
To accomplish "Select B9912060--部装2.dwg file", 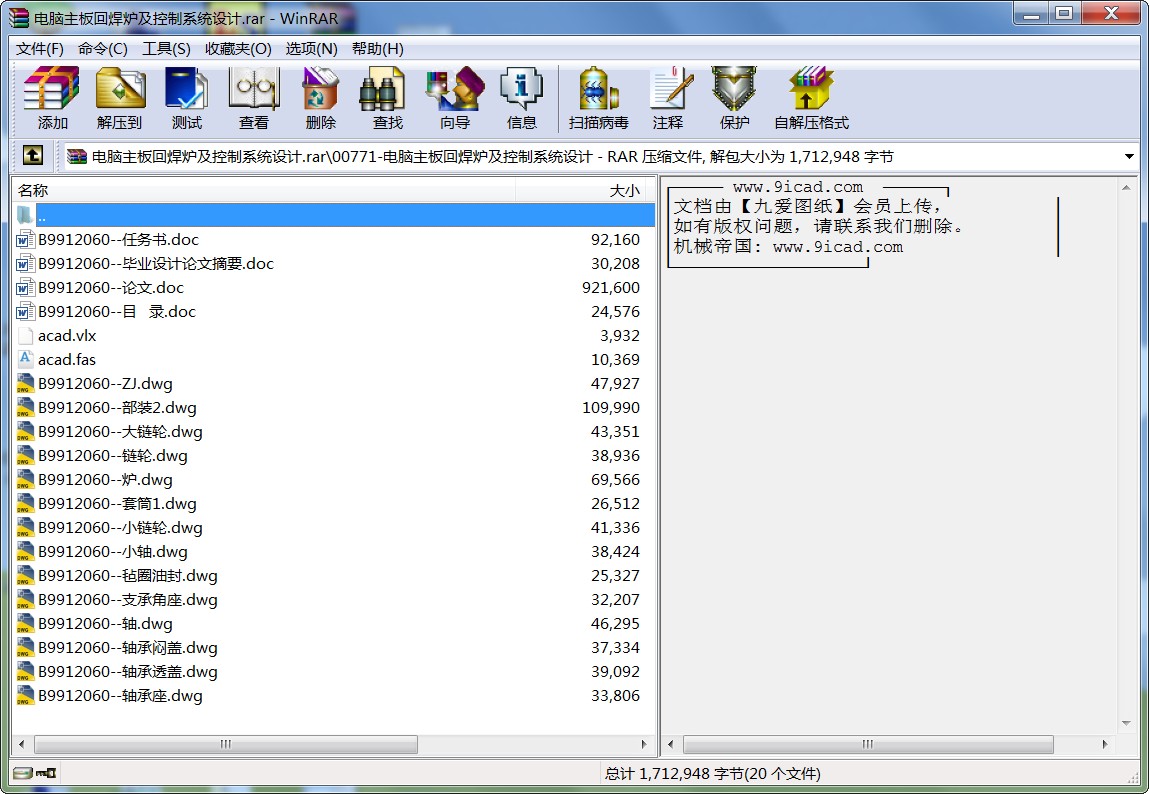I will point(117,408).
